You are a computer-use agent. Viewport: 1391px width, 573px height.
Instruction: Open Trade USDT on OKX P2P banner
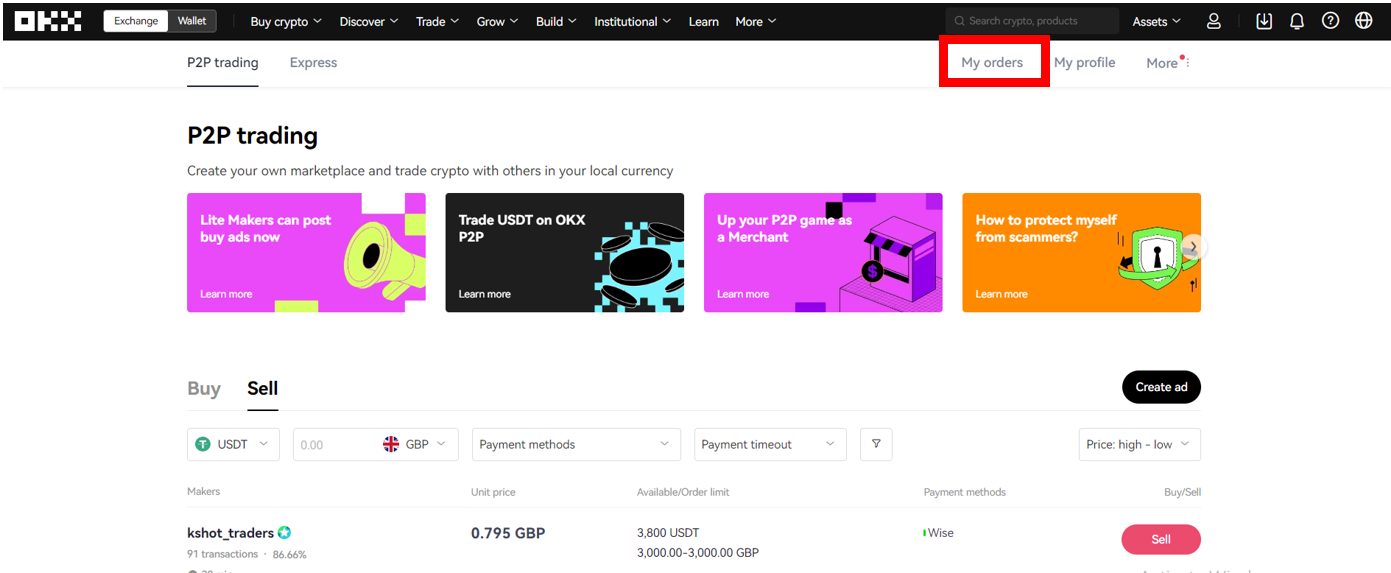[564, 252]
